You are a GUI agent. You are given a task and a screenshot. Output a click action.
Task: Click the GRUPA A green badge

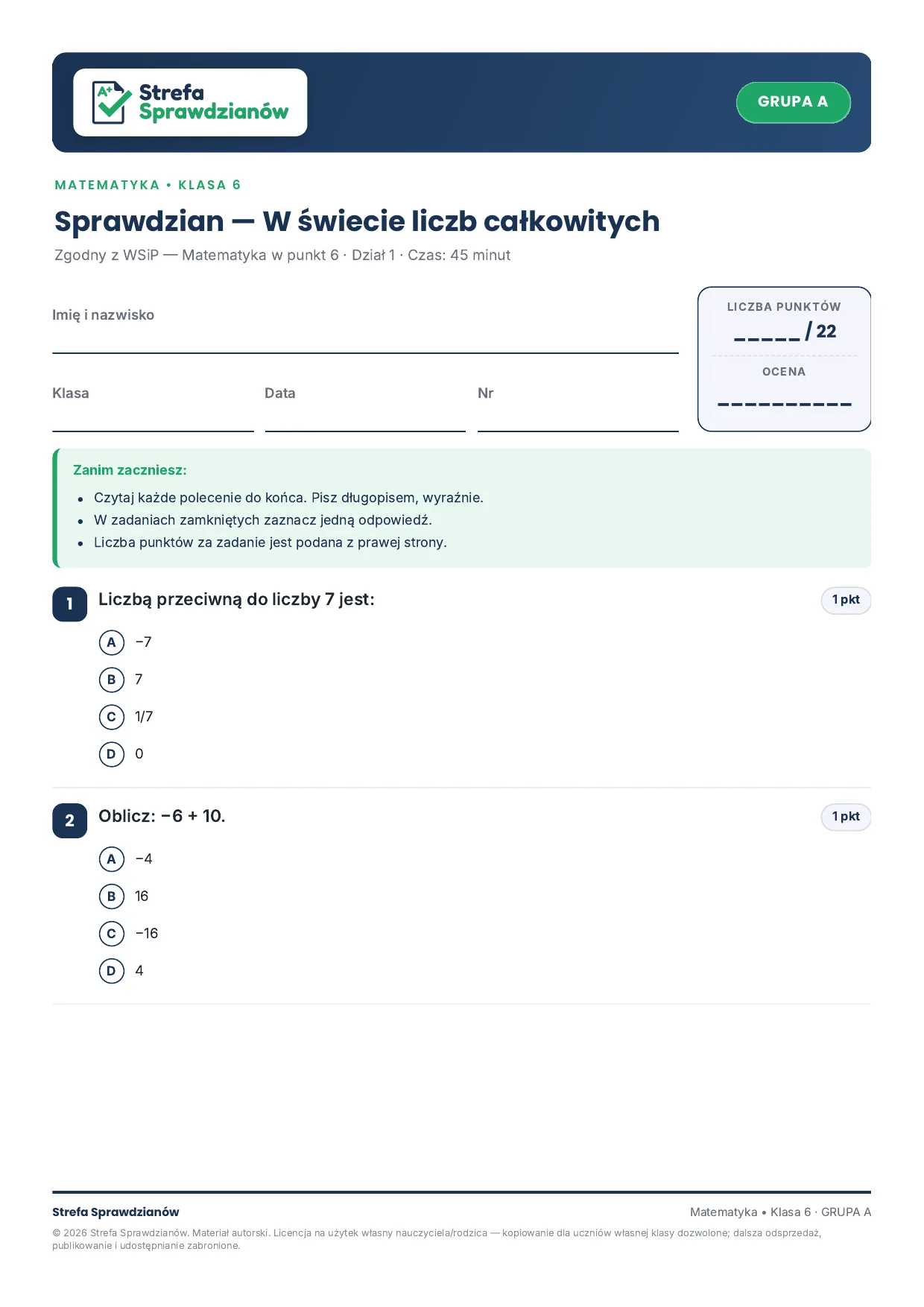[793, 102]
